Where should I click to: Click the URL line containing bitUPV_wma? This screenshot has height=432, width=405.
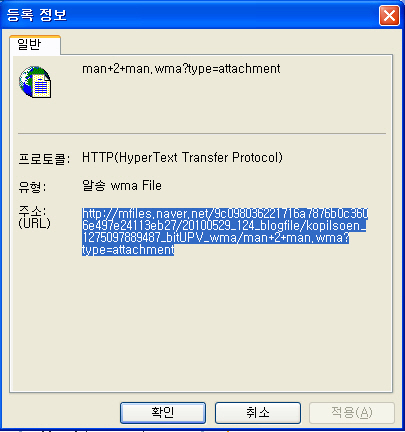click(215, 238)
